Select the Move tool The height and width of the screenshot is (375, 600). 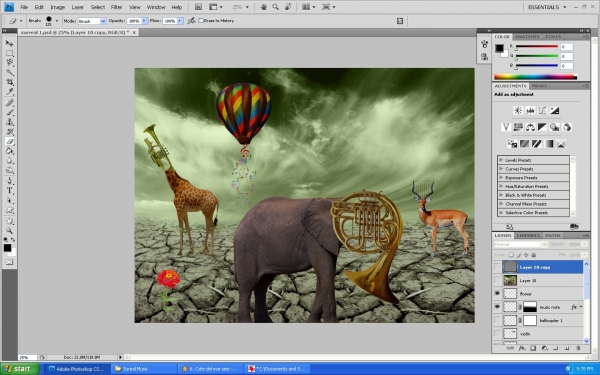9,43
